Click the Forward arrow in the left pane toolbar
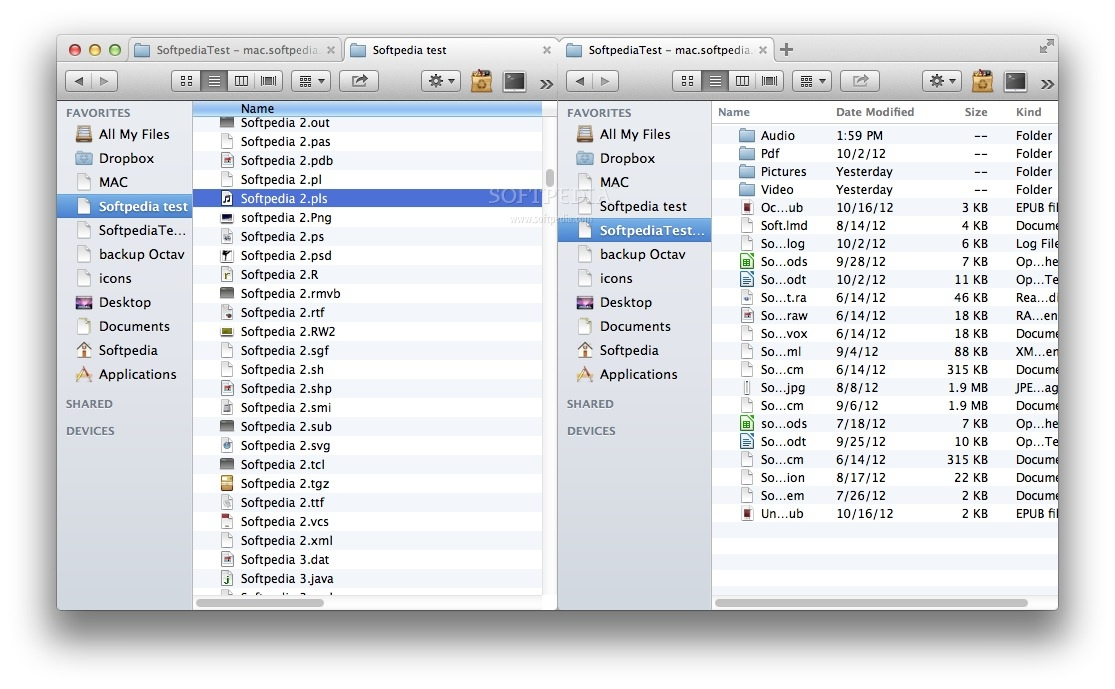This screenshot has height=689, width=1115. click(x=104, y=81)
